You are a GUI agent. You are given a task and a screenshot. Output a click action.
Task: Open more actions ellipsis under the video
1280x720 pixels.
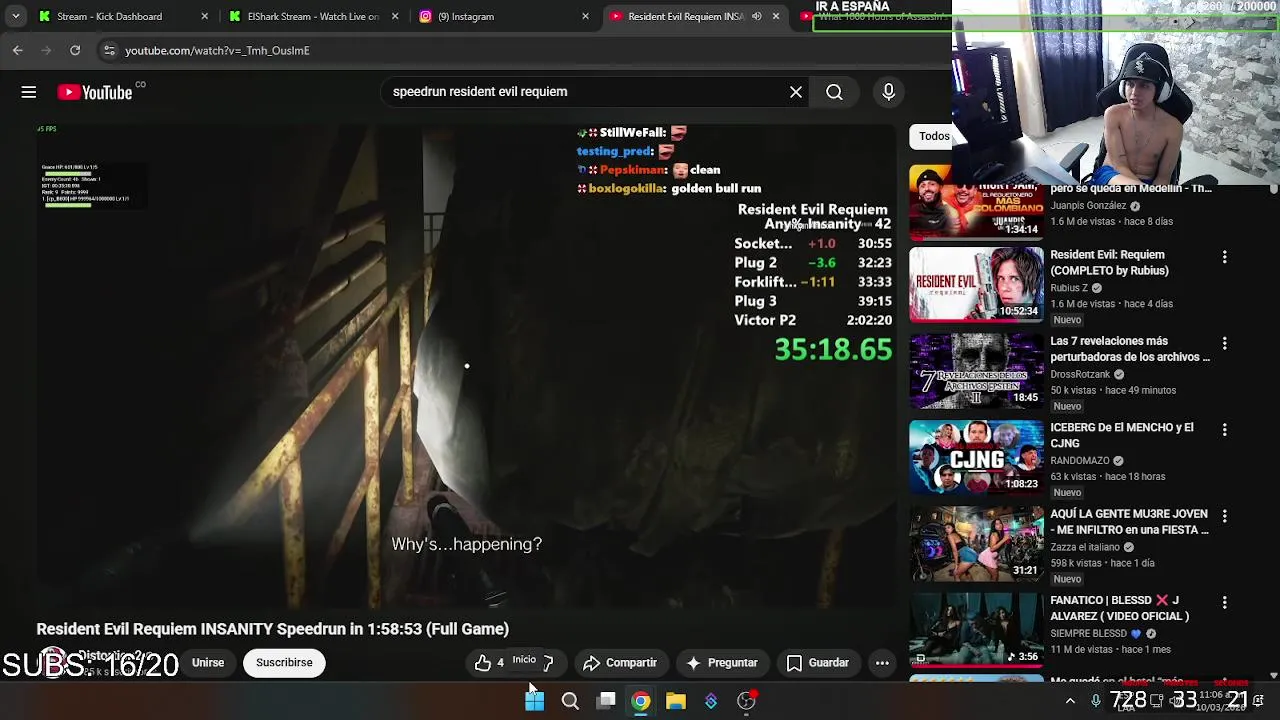[x=882, y=663]
